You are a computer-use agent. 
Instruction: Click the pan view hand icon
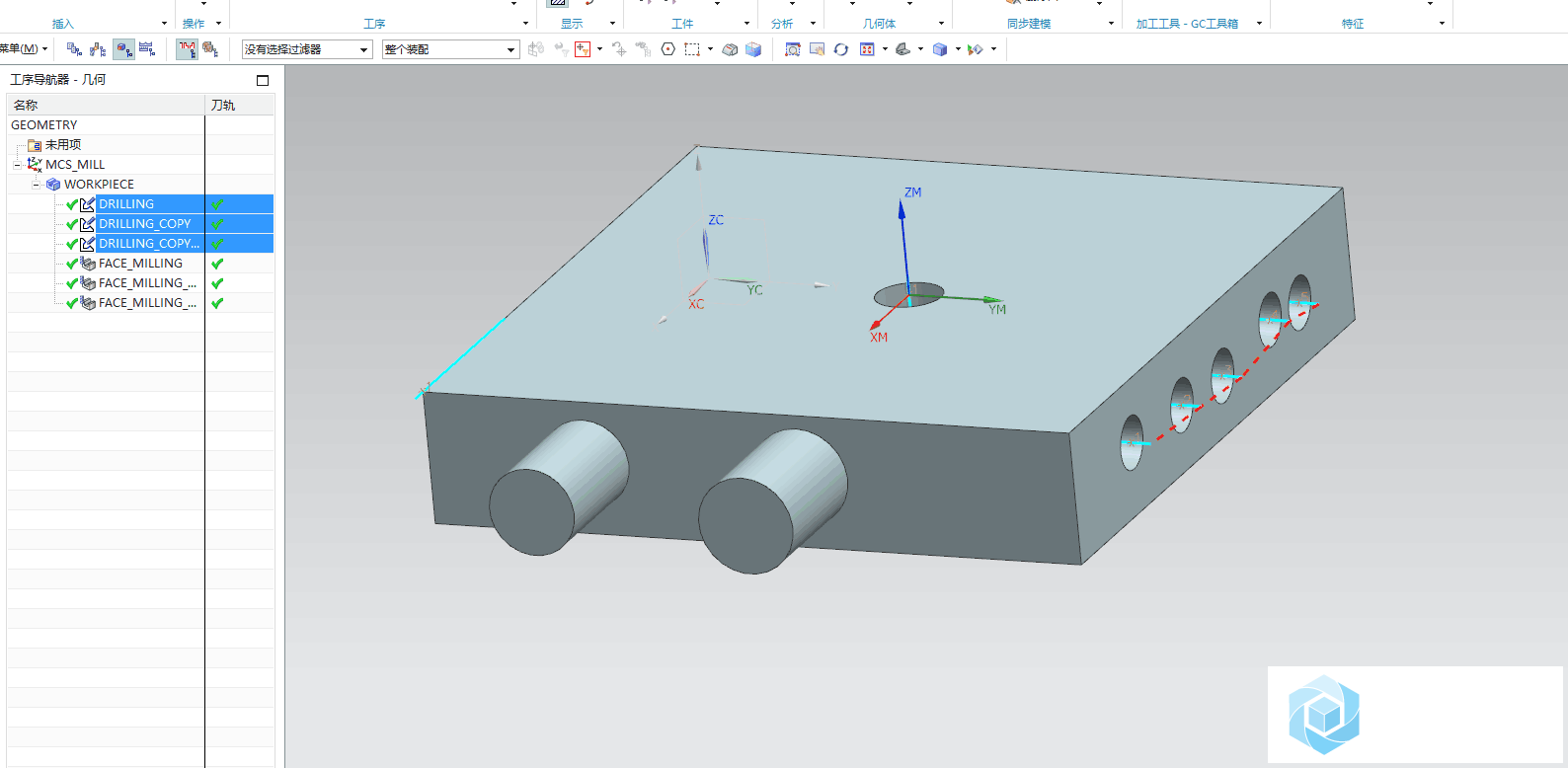pyautogui.click(x=817, y=48)
